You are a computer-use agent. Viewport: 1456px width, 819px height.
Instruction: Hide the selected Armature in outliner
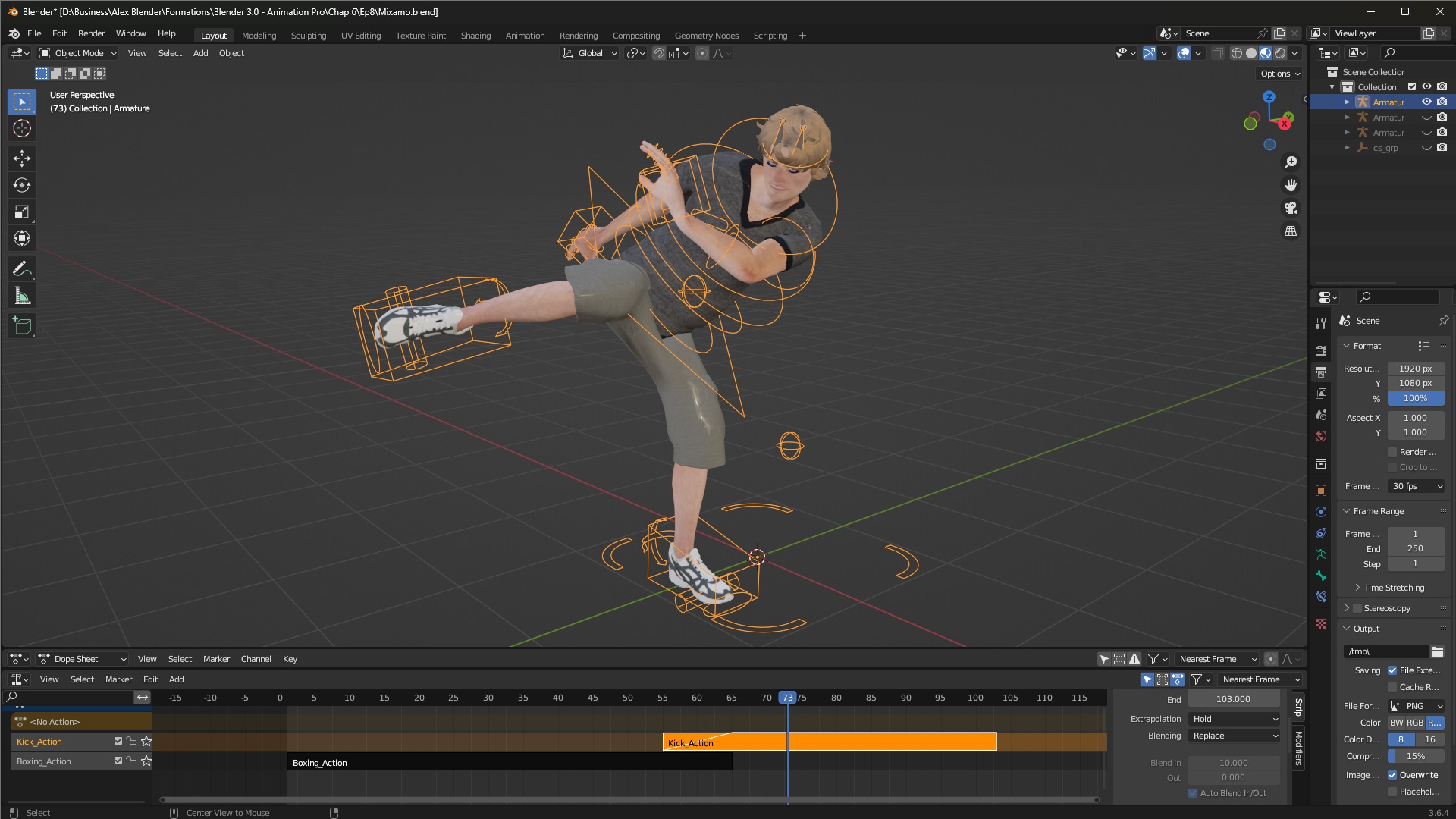(1426, 102)
